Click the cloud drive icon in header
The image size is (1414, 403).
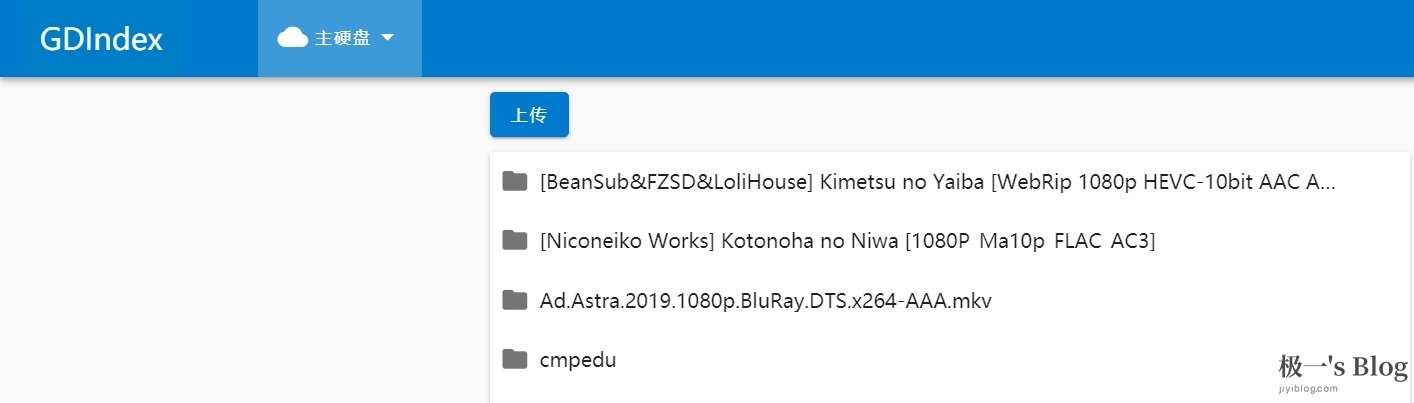coord(292,38)
